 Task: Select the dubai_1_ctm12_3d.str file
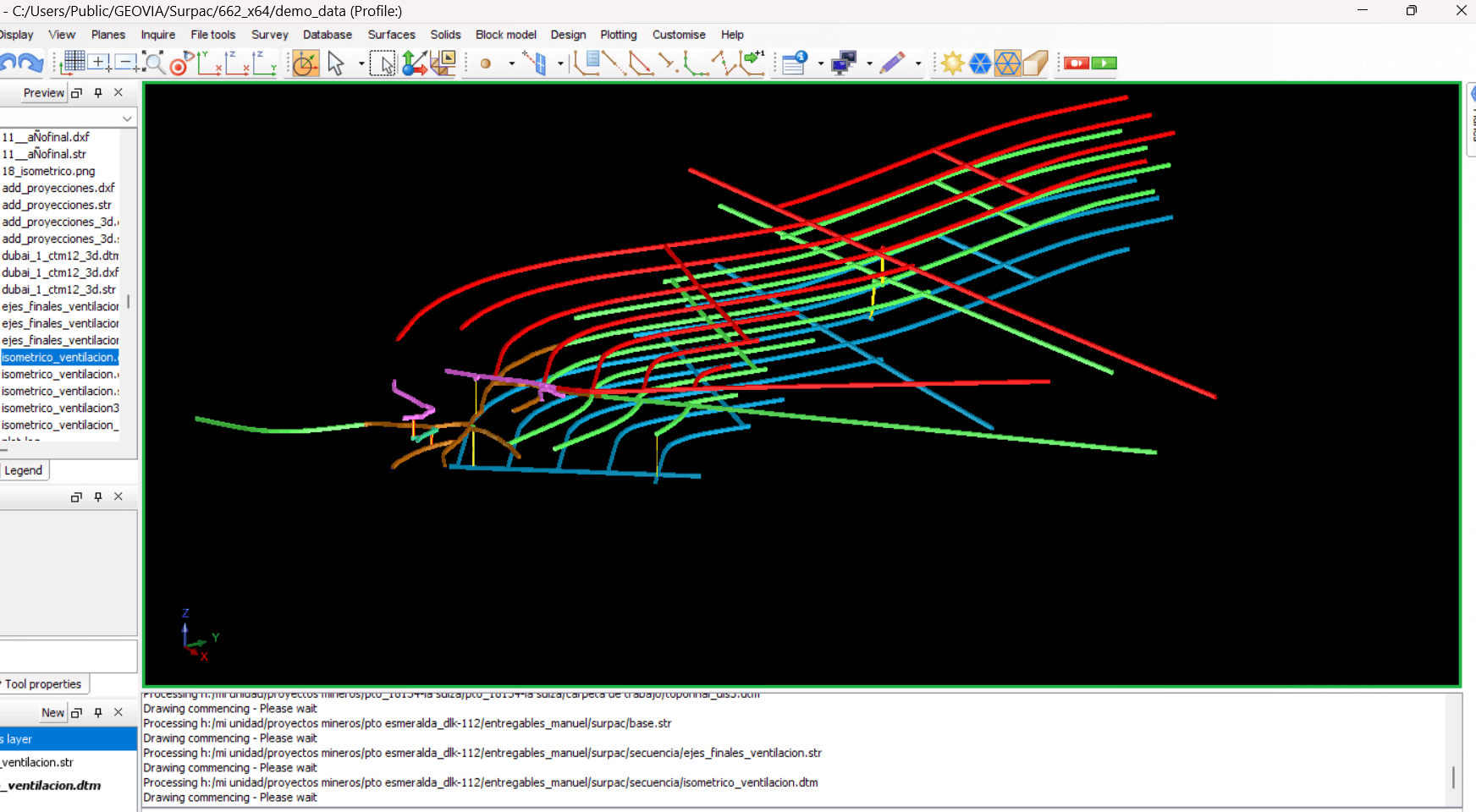tap(58, 289)
